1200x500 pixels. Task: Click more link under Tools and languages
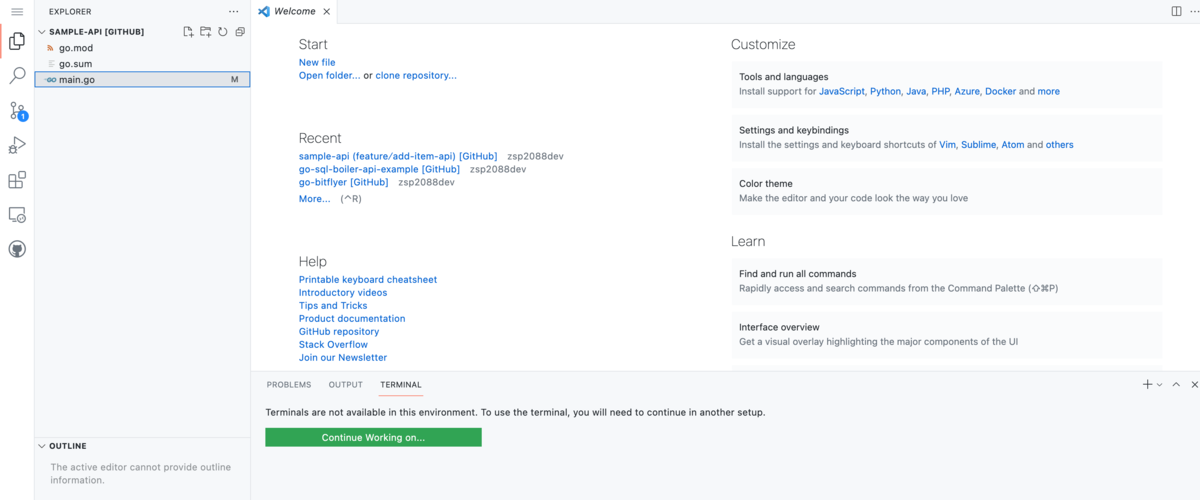pos(1048,91)
